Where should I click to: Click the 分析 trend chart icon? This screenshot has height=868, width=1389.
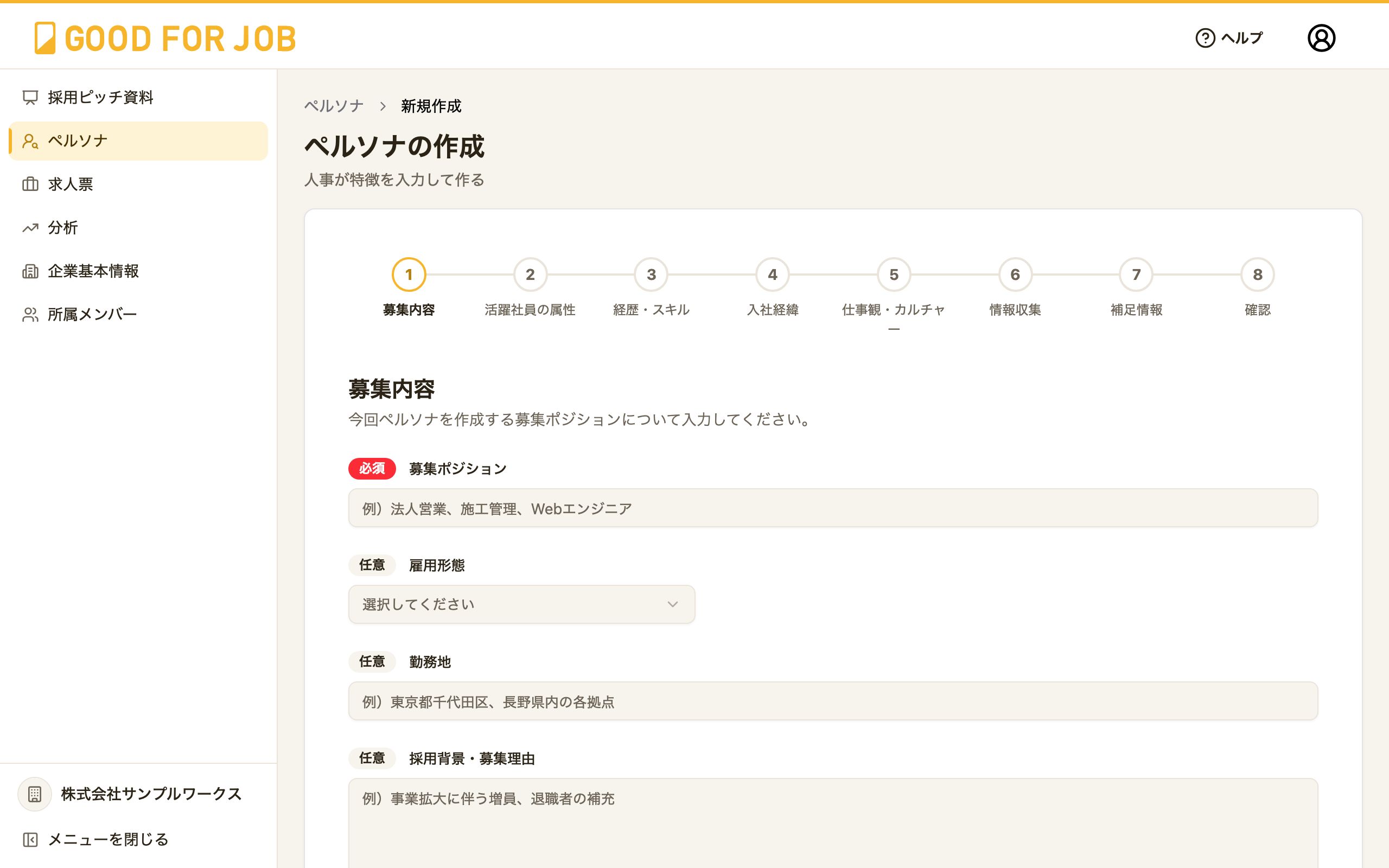click(30, 228)
